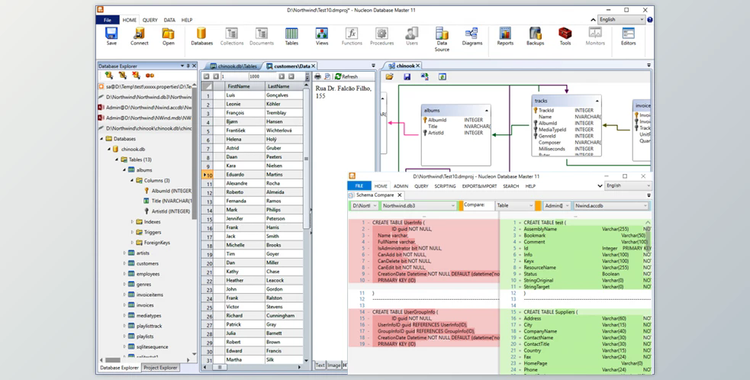
Task: Click the Text tab below the data preview
Action: click(320, 365)
